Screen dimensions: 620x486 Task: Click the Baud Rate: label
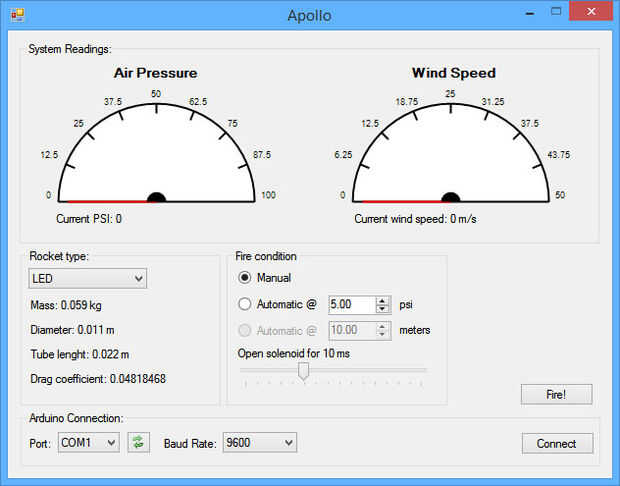[x=190, y=444]
